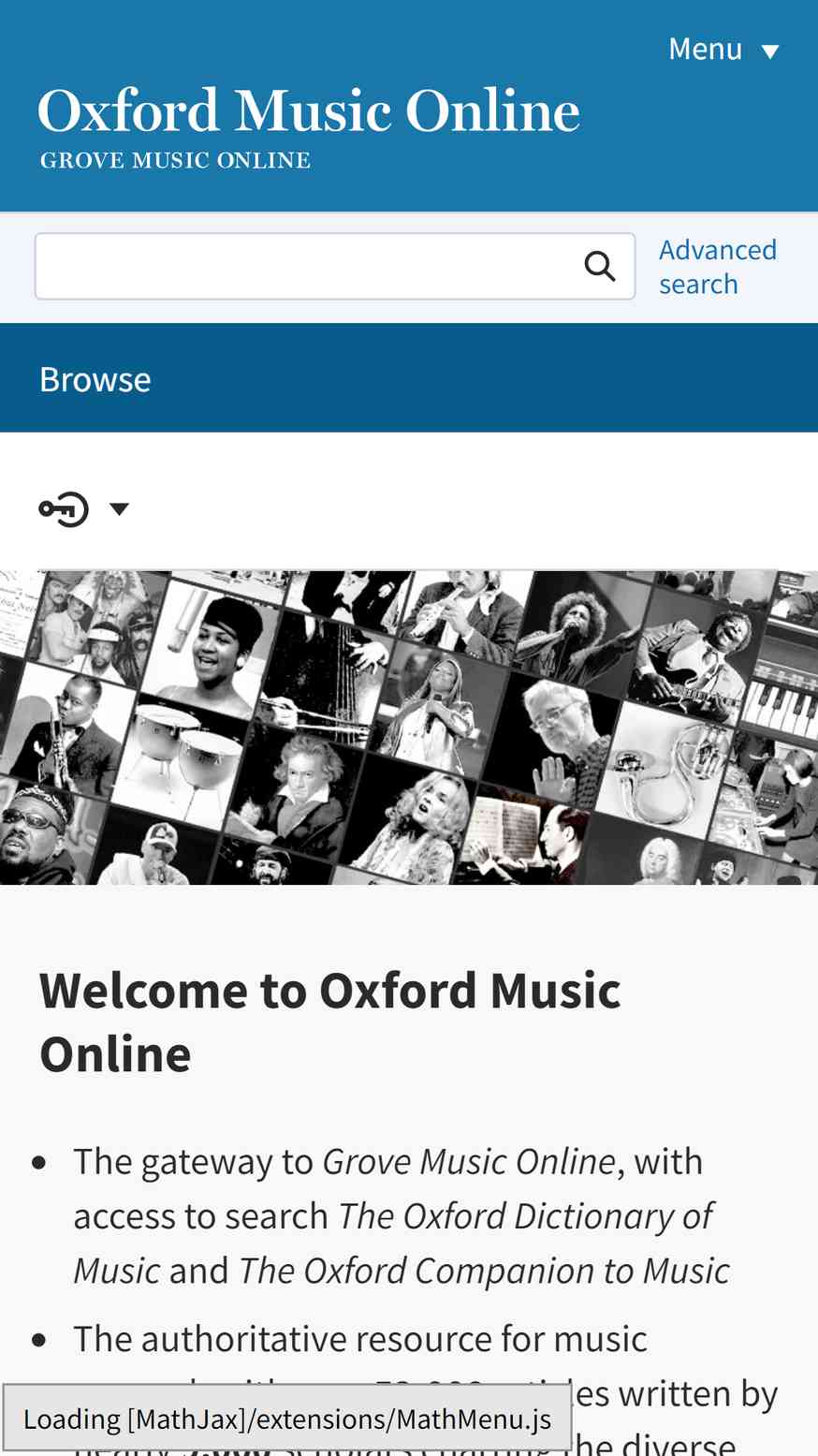The image size is (818, 1456).
Task: Click the Grove Music Online subtitle
Action: pyautogui.click(x=175, y=160)
